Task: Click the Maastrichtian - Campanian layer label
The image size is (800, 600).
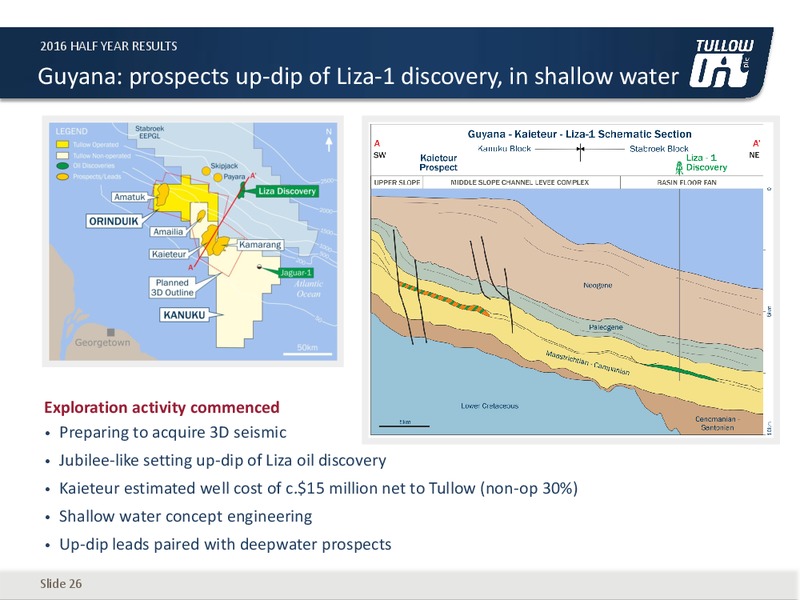Action: coord(587,362)
